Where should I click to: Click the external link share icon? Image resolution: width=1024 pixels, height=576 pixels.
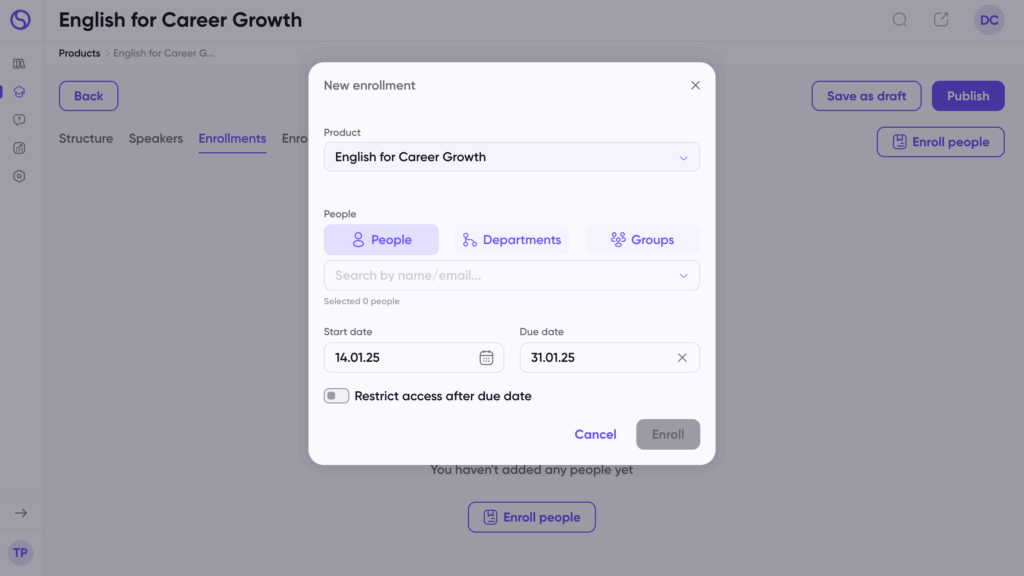coord(940,20)
